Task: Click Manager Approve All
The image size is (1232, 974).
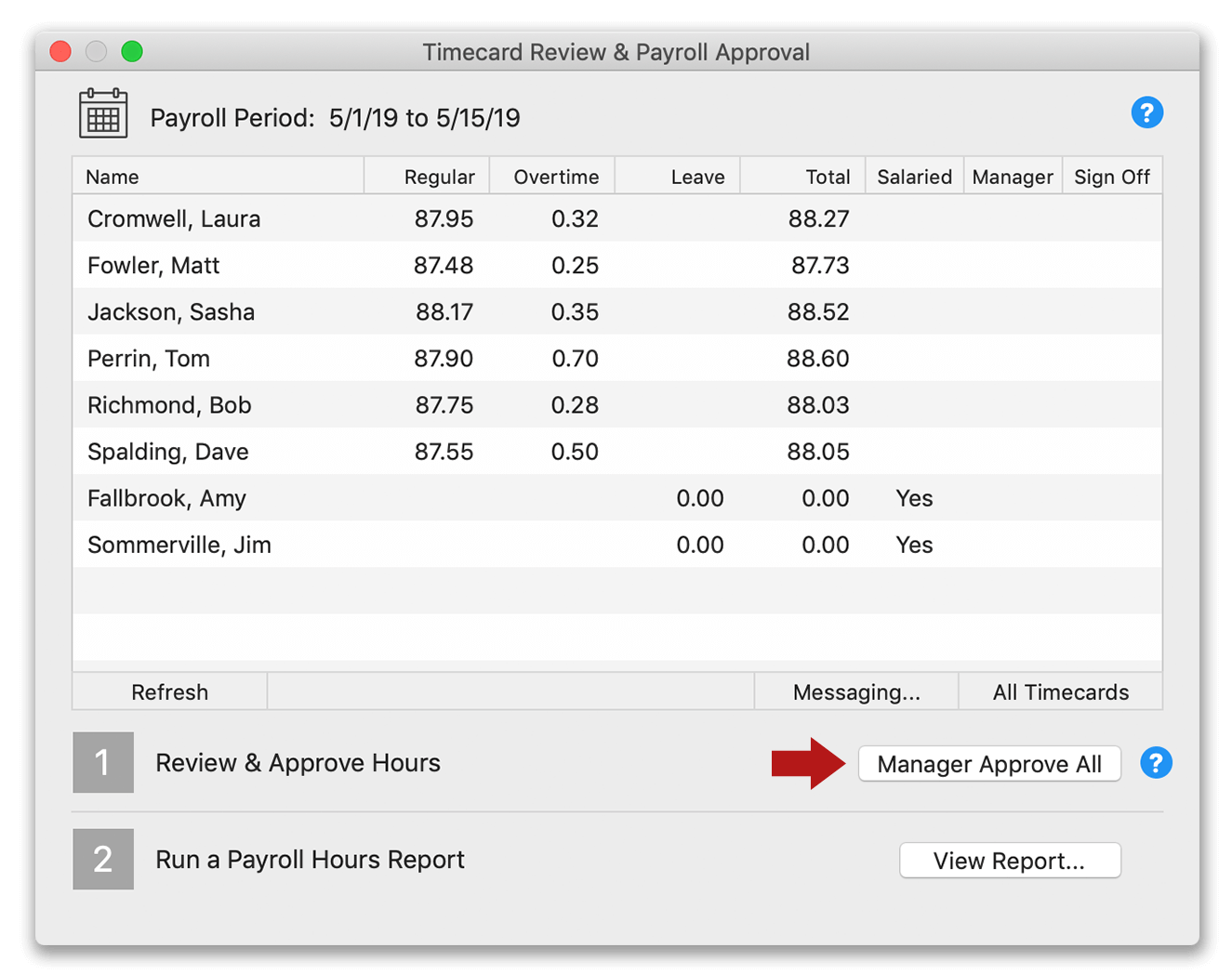Action: click(989, 763)
